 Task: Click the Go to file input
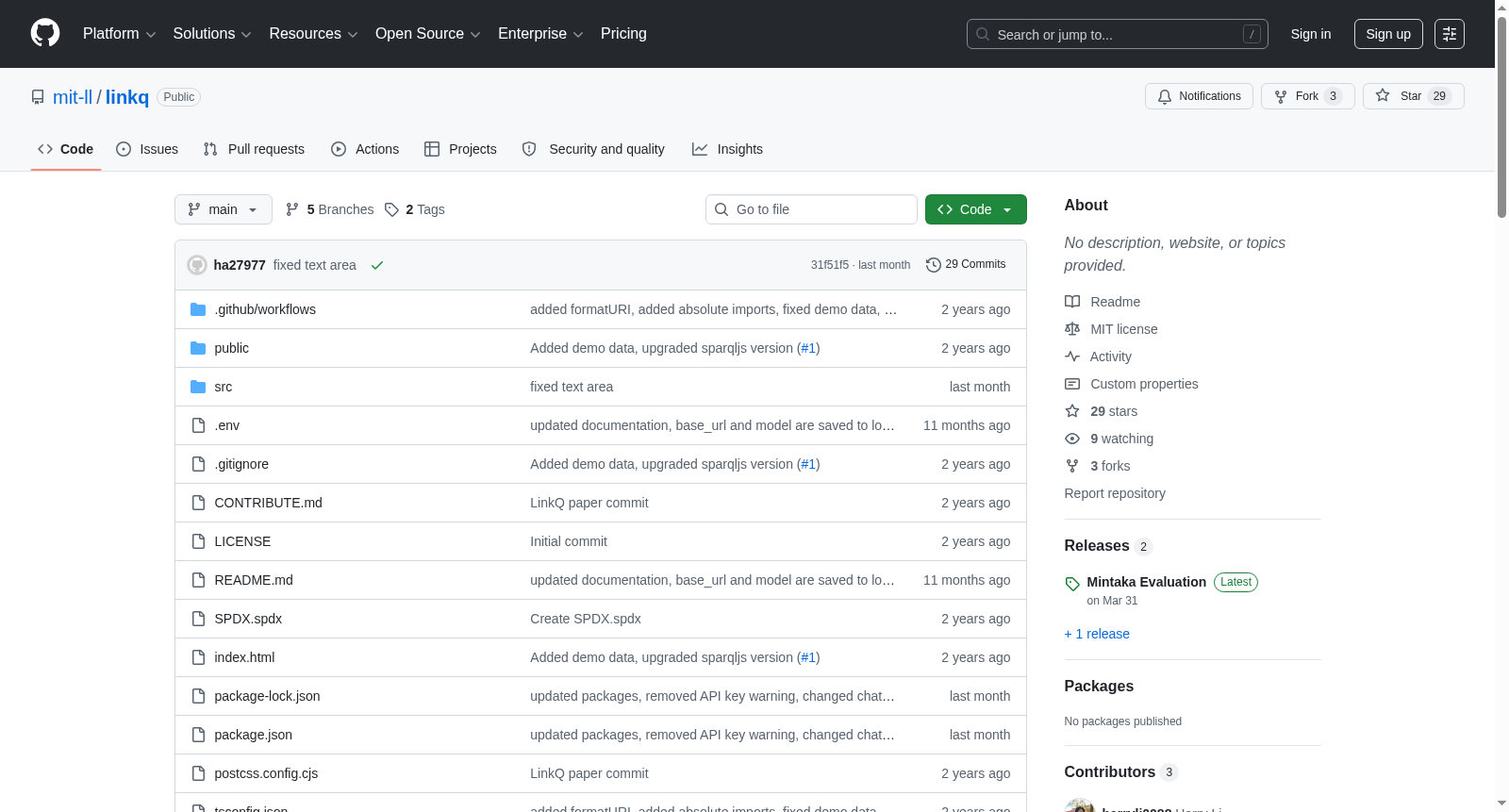(x=811, y=209)
